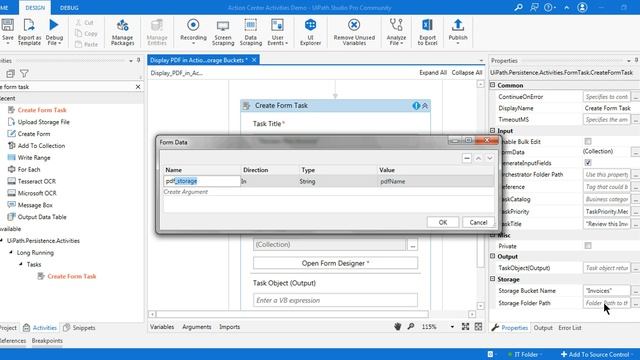Launch Data Scraping
The image size is (640, 360).
251,31
